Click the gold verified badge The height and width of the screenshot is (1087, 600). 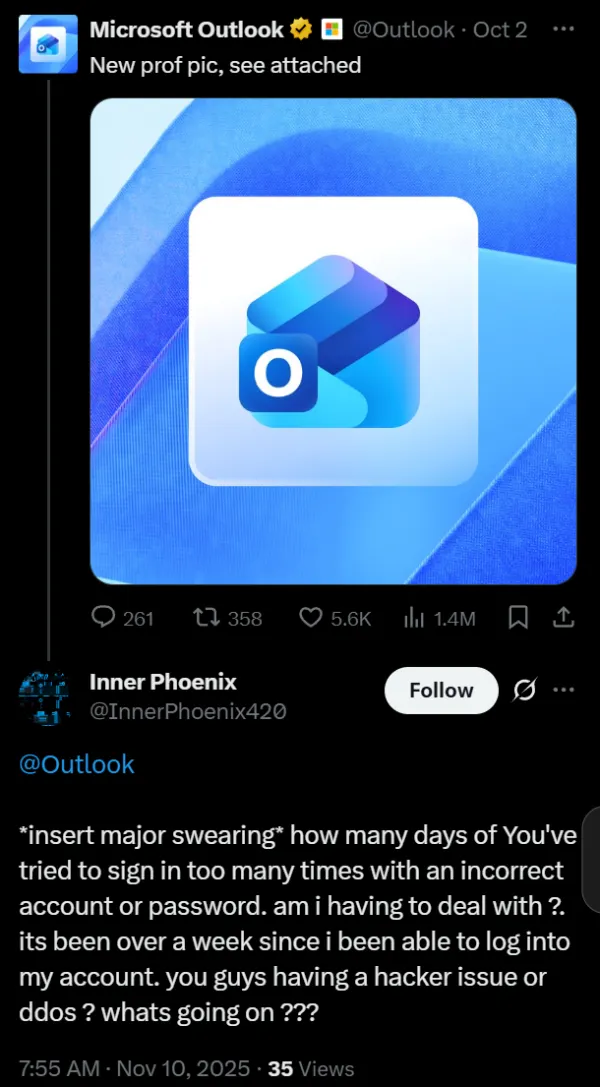pos(301,30)
